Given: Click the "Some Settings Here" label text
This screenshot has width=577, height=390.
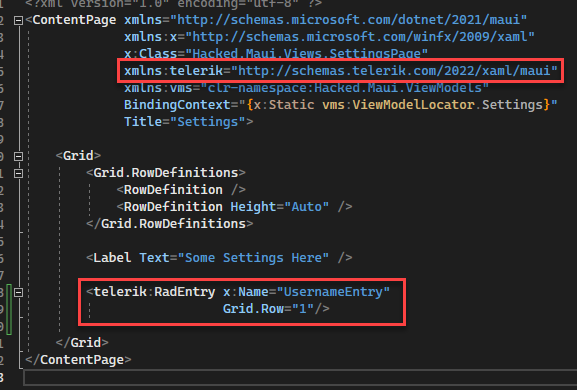Looking at the screenshot, I should [253, 258].
